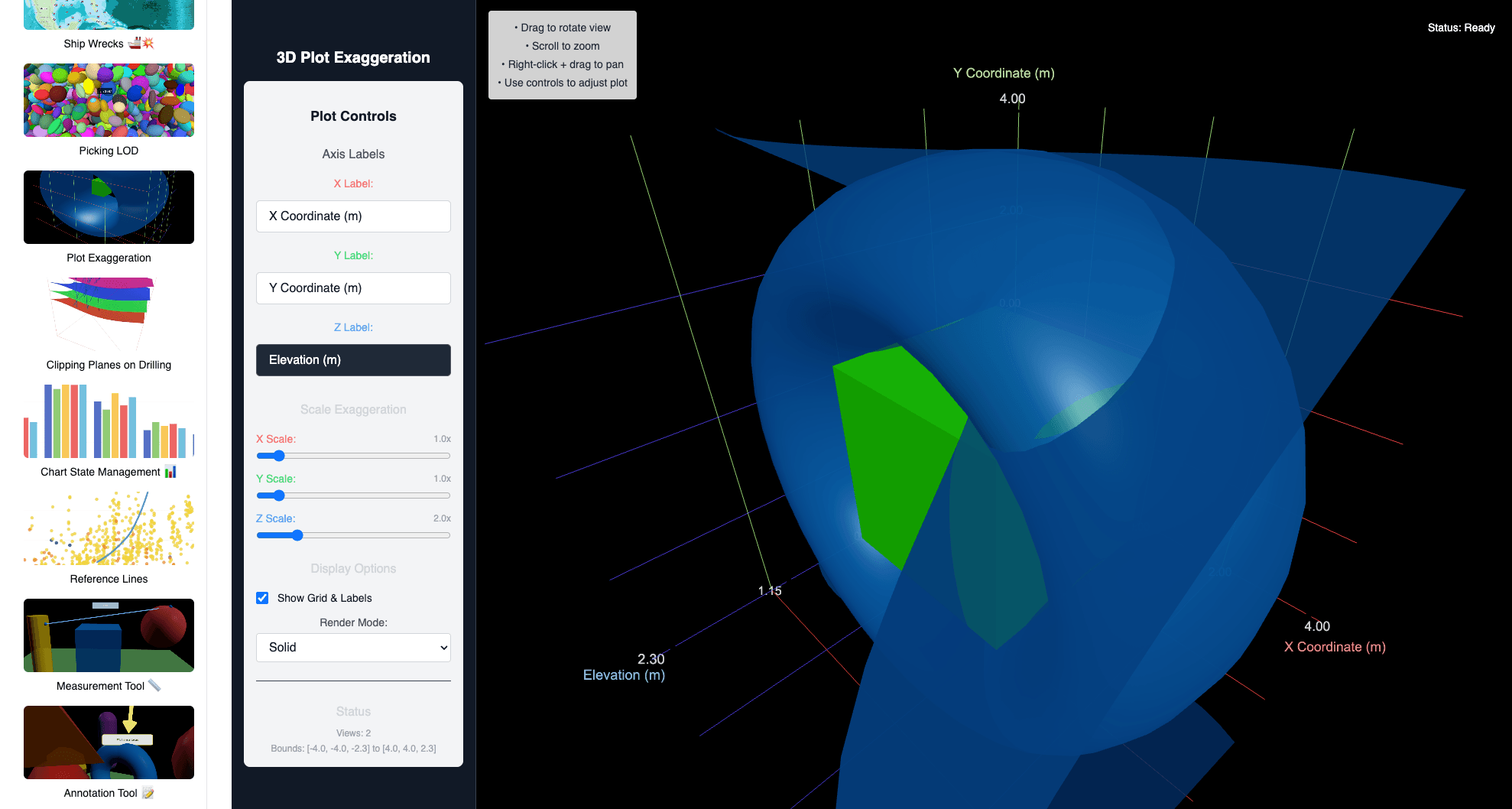Click the Z Scale slider handle
The height and width of the screenshot is (809, 1512).
click(297, 535)
